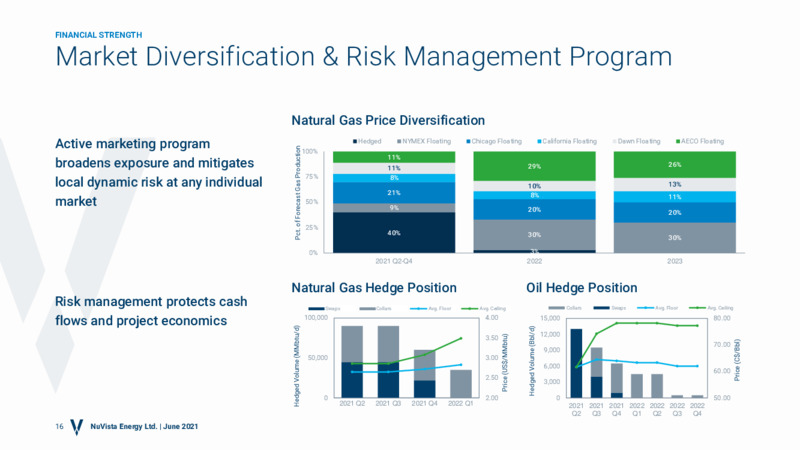
Task: Click the page number '16' in the footer
Action: click(x=59, y=427)
